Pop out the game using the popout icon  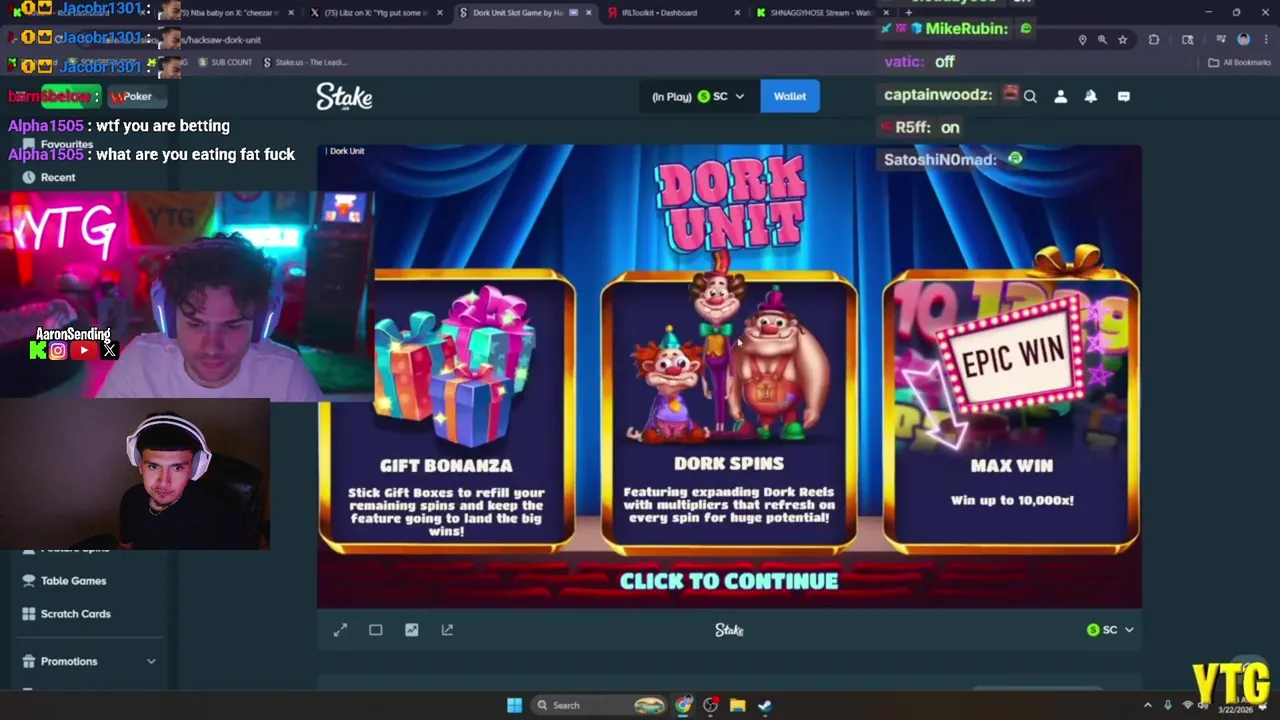[x=447, y=630]
